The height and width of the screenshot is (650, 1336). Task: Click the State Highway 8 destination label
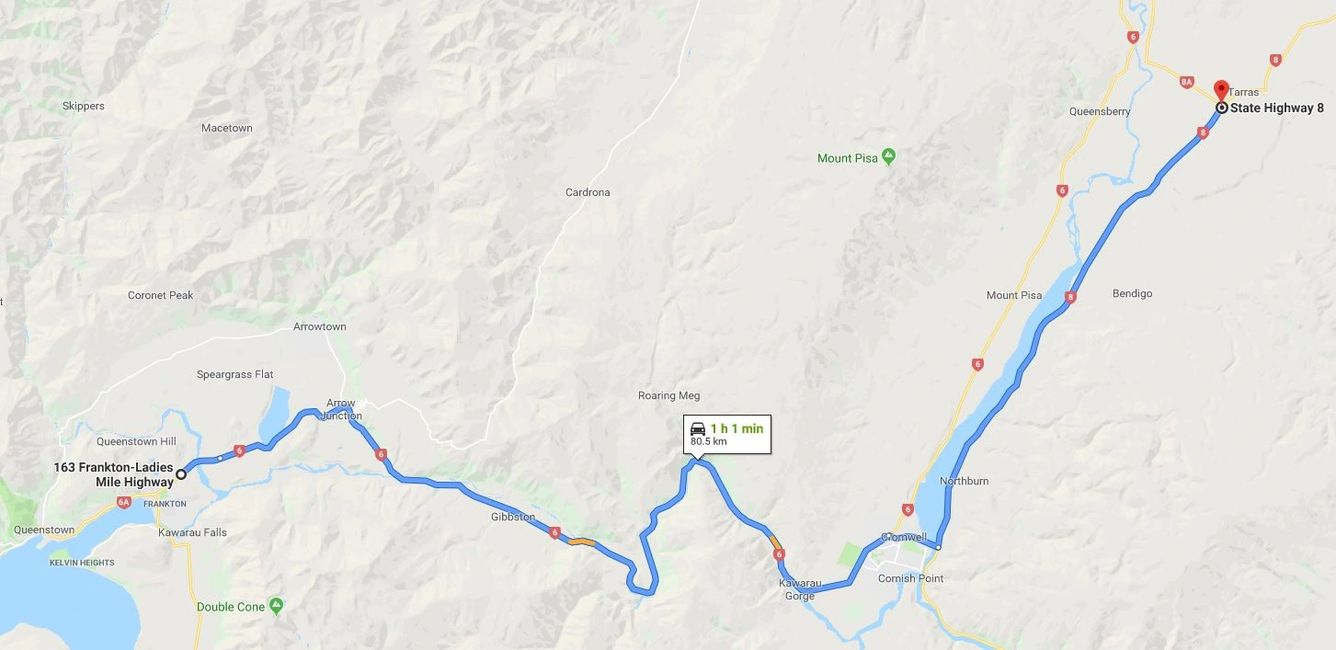tap(1277, 108)
